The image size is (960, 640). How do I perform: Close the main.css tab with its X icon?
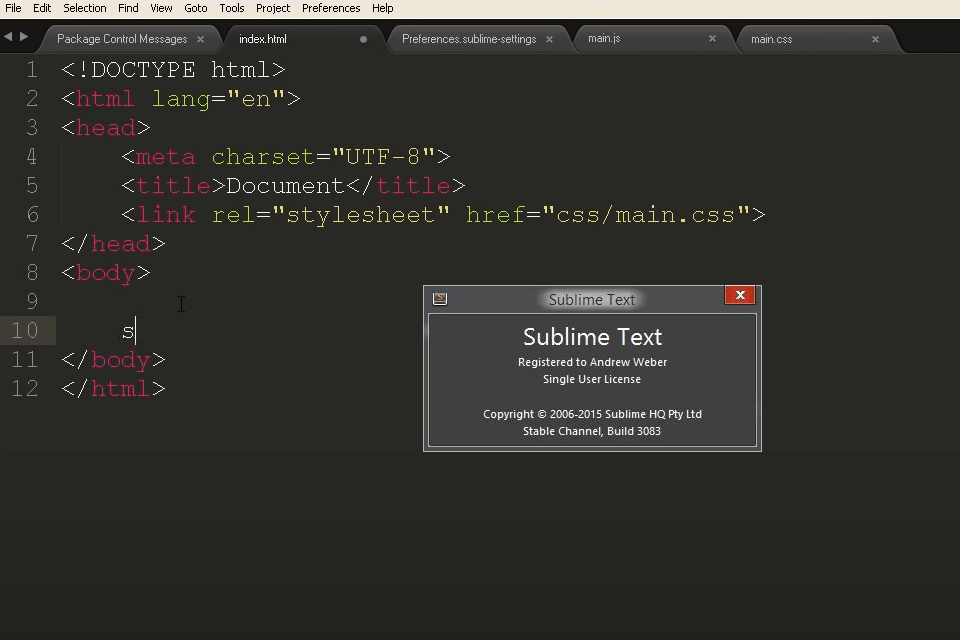click(x=875, y=39)
